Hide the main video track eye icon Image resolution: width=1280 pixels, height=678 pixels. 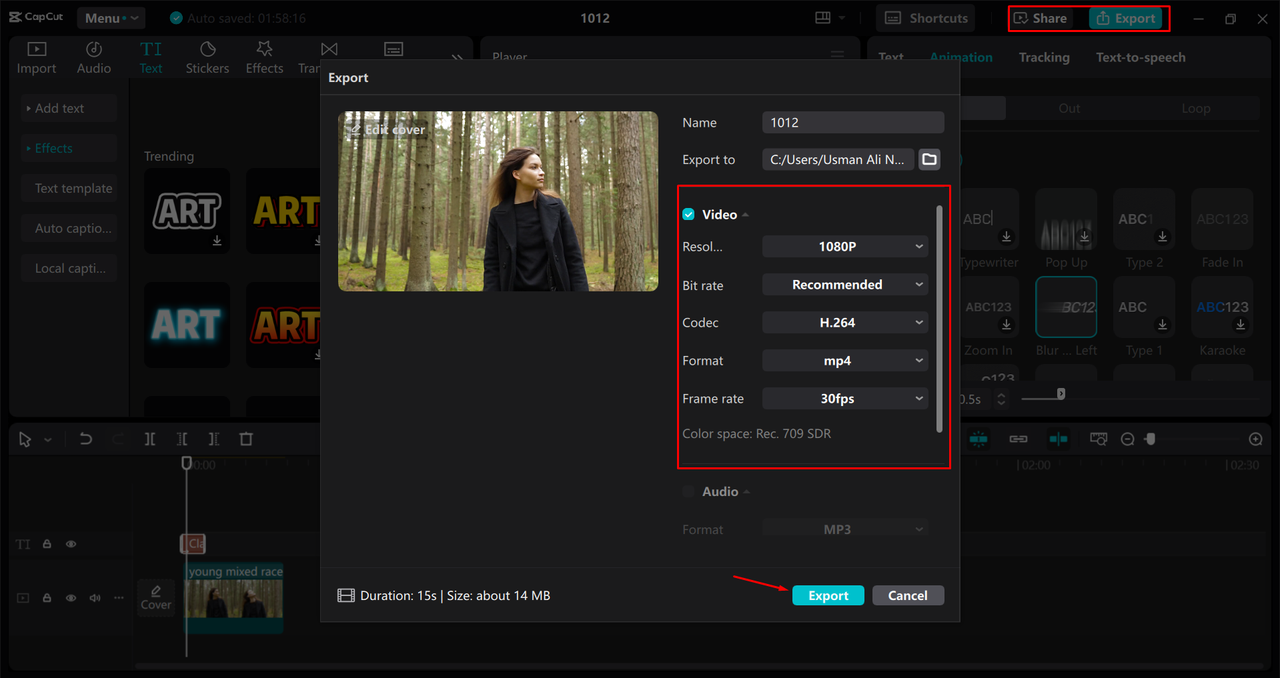click(x=71, y=598)
